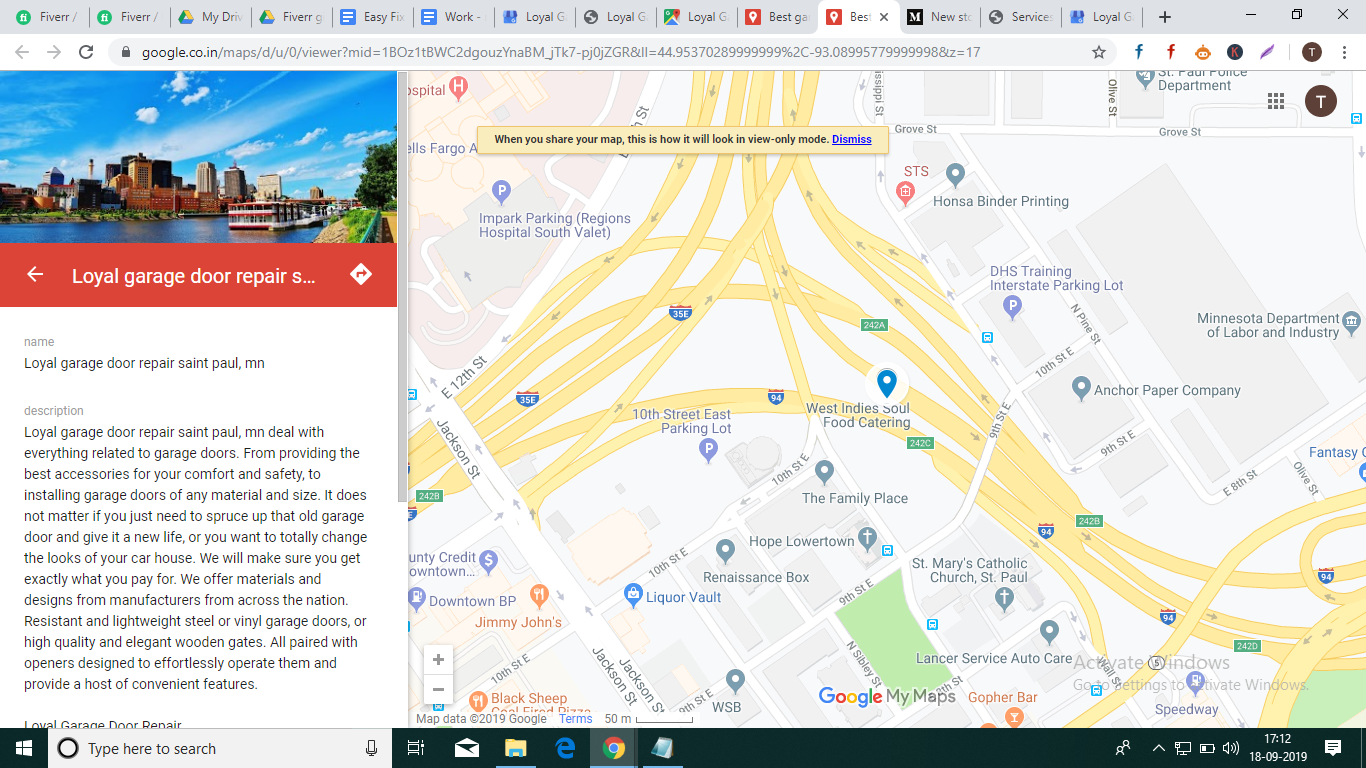1366x768 pixels.
Task: Open Google apps grid icon
Action: click(x=1275, y=100)
